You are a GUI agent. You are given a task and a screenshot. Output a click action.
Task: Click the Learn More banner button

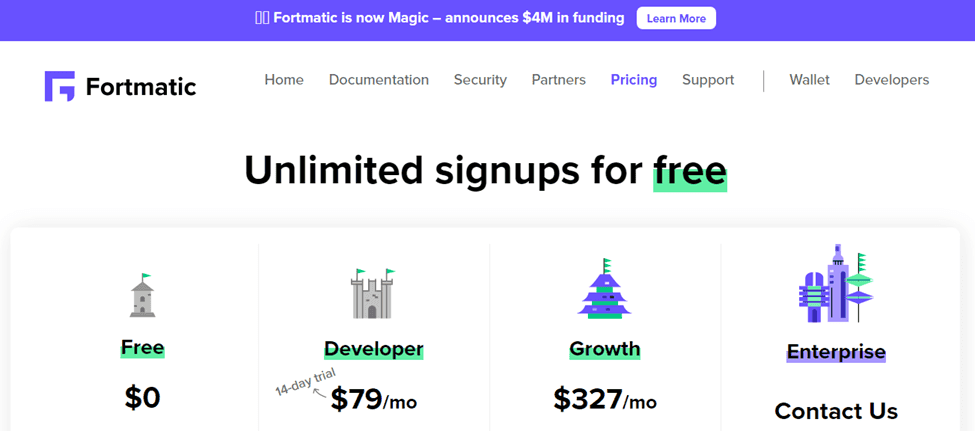(676, 18)
